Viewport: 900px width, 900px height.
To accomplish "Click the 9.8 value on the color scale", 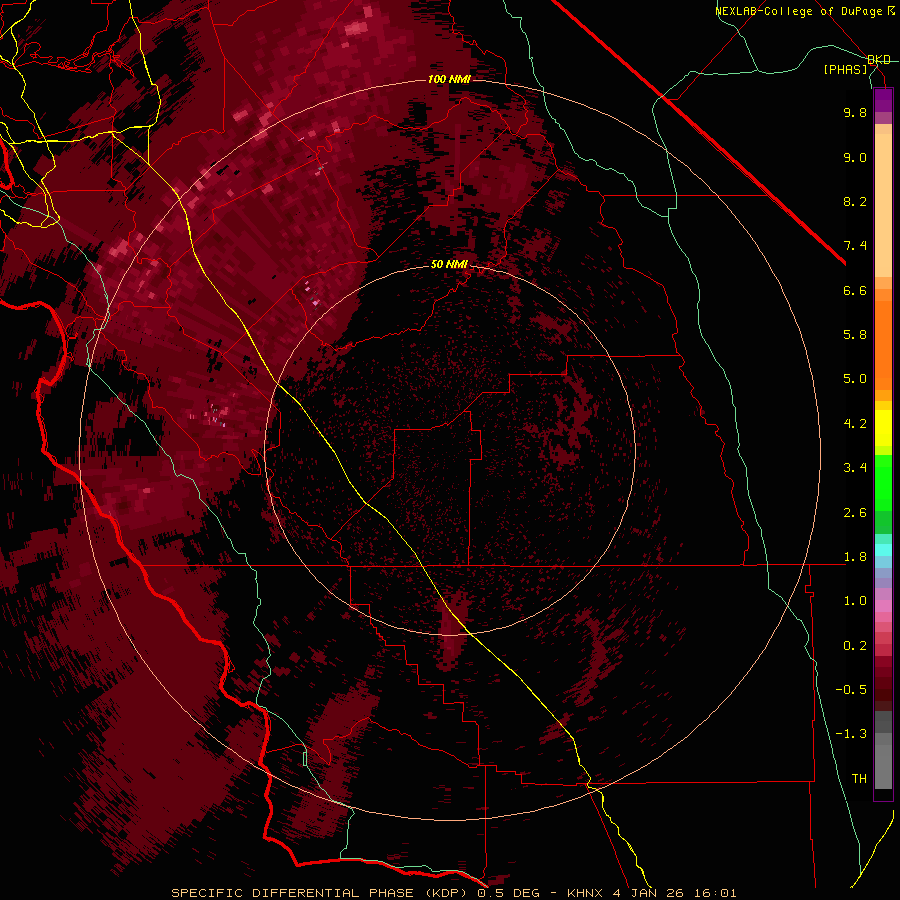I will coord(855,112).
